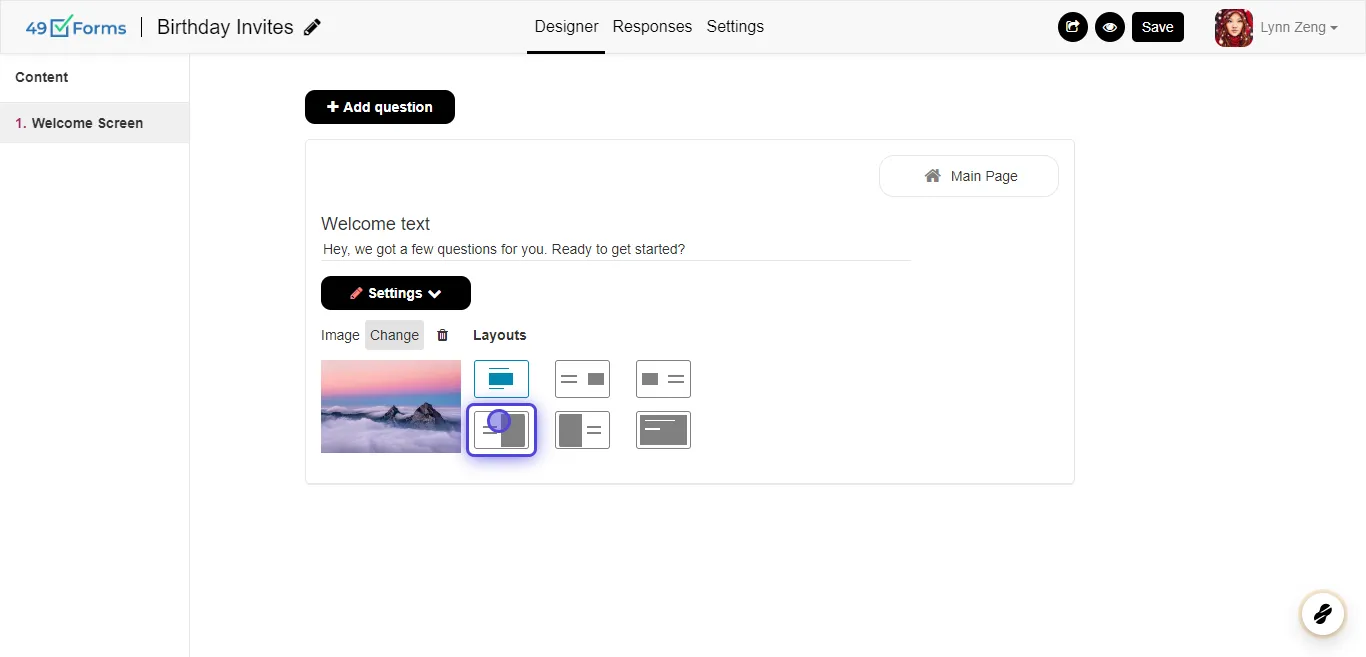
Task: Click the welcome text input field
Action: click(x=616, y=249)
